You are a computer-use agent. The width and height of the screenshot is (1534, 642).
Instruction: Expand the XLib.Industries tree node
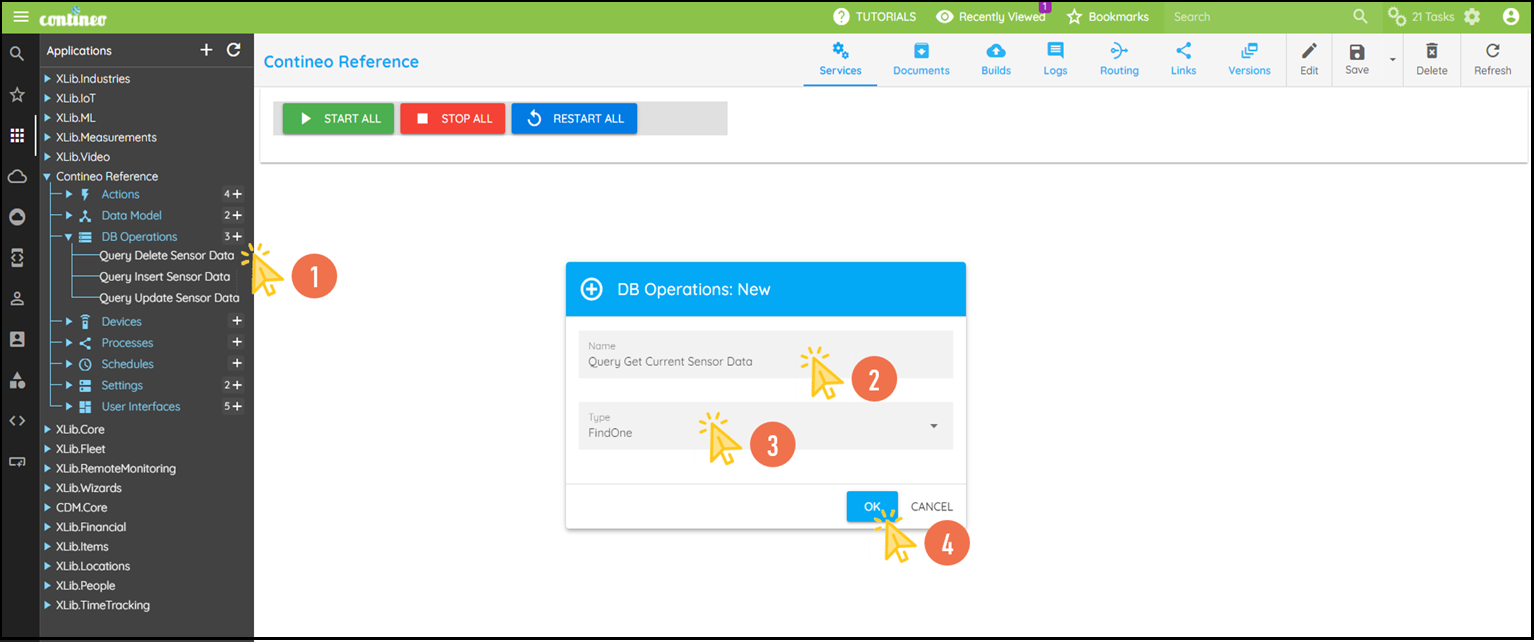point(47,79)
